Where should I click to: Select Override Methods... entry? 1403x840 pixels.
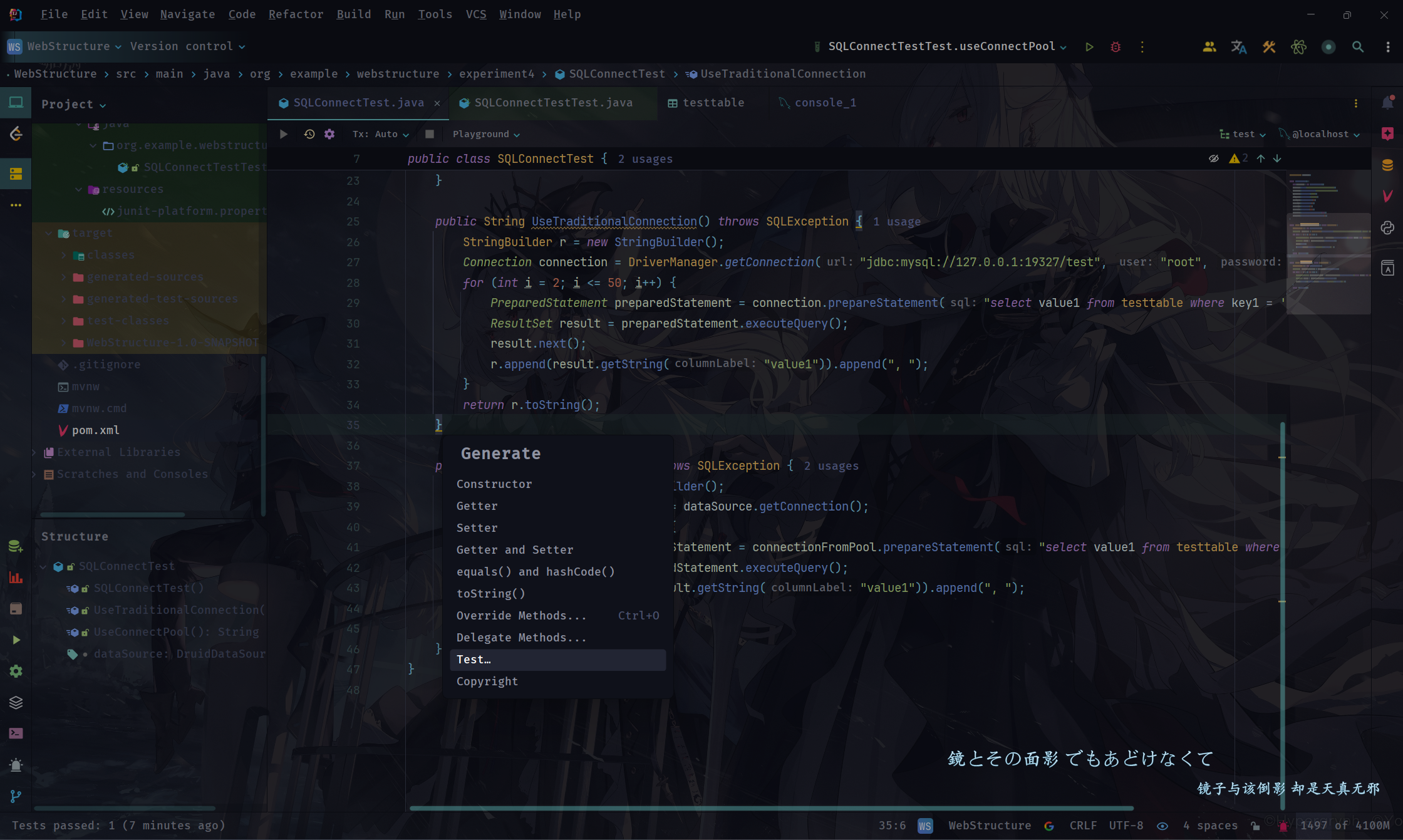point(557,616)
